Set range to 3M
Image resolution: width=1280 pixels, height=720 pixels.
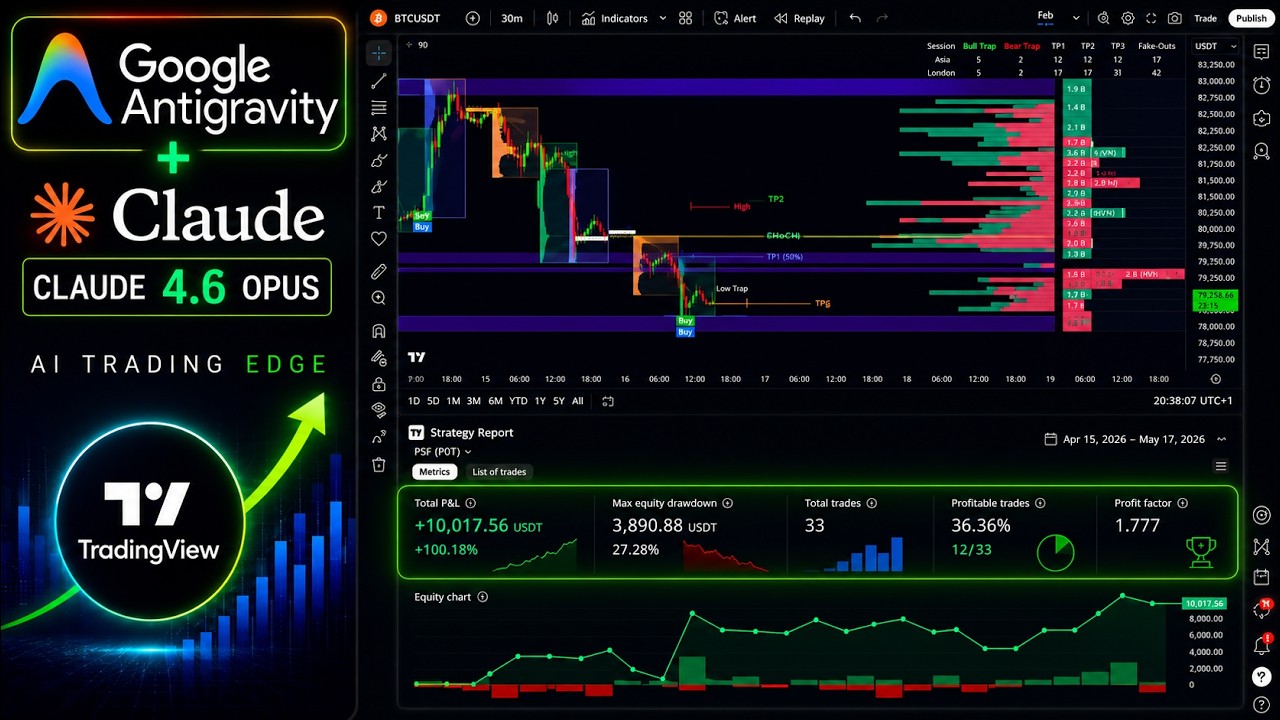474,401
